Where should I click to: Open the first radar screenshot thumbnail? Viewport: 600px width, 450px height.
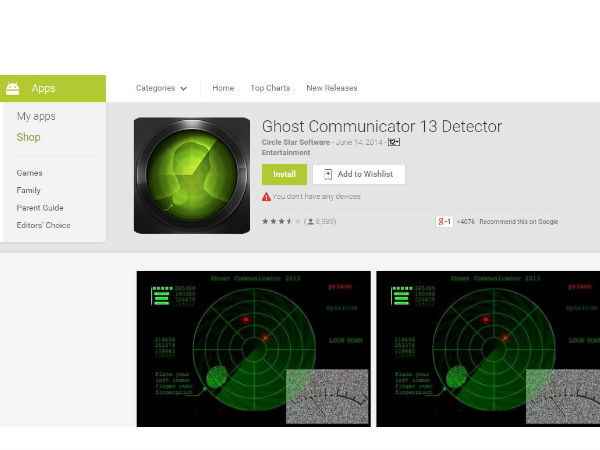tap(253, 348)
